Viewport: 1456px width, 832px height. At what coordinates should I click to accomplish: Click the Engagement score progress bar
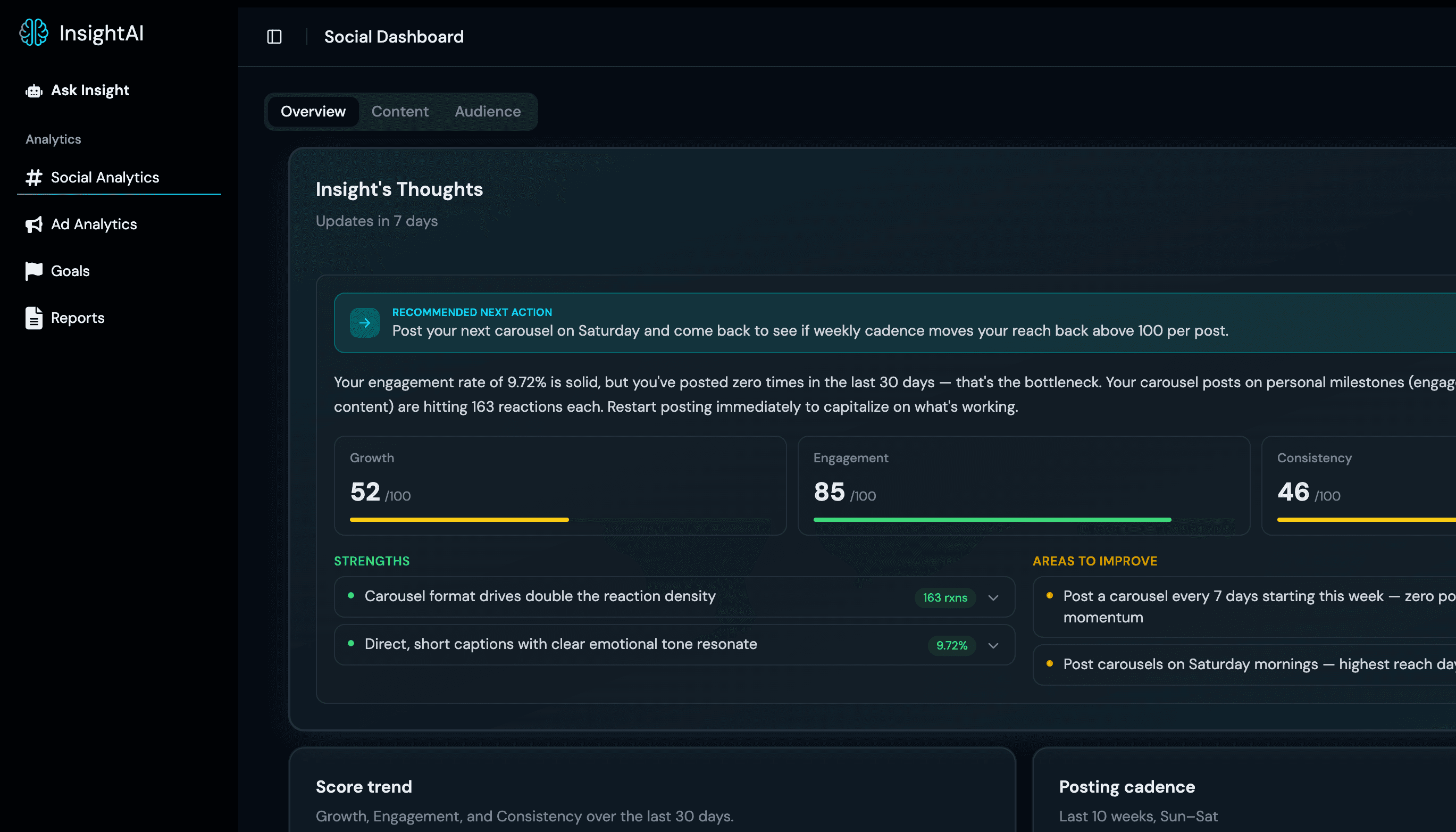[1024, 520]
